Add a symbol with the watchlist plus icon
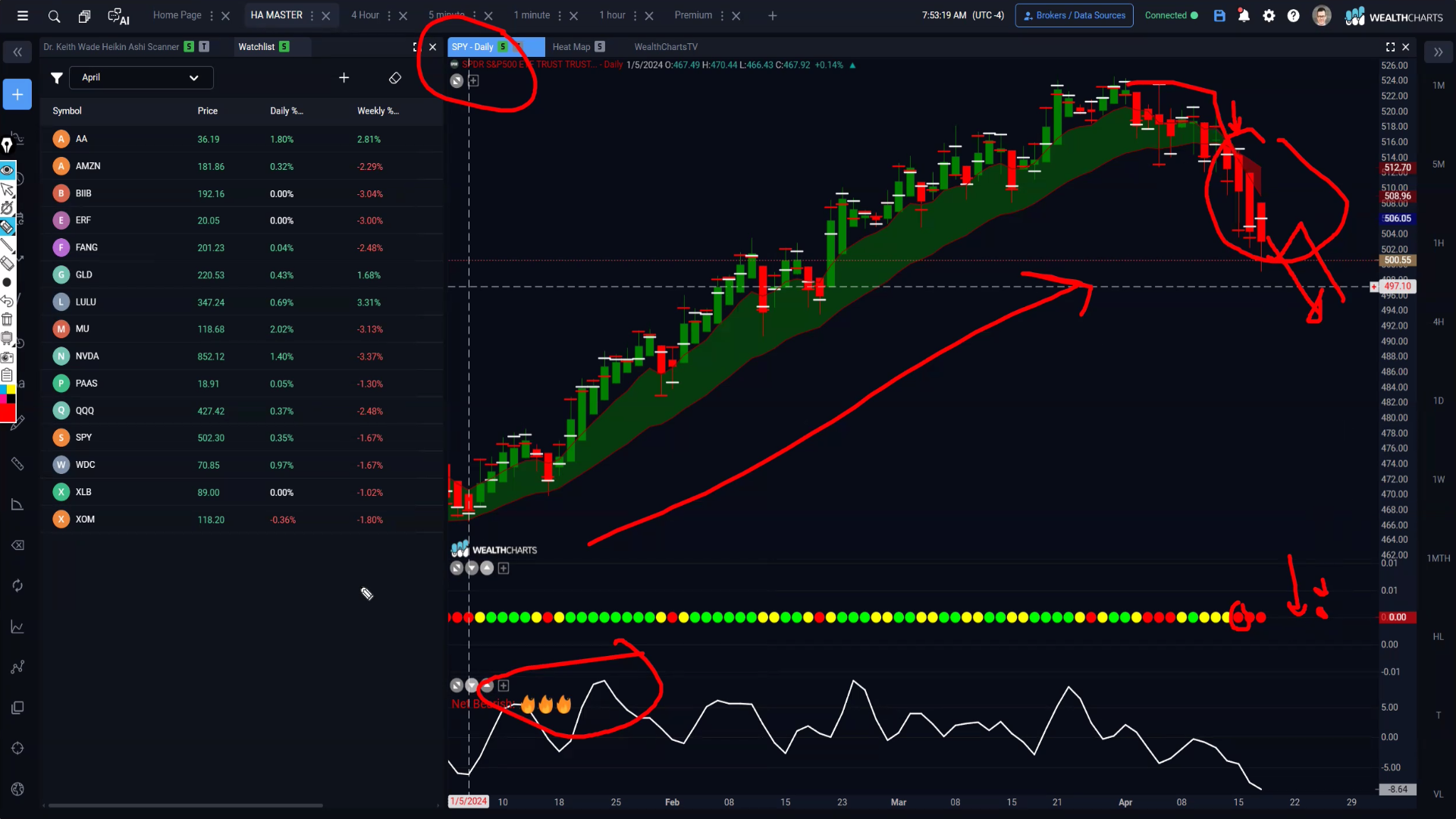The image size is (1456, 819). click(x=344, y=77)
